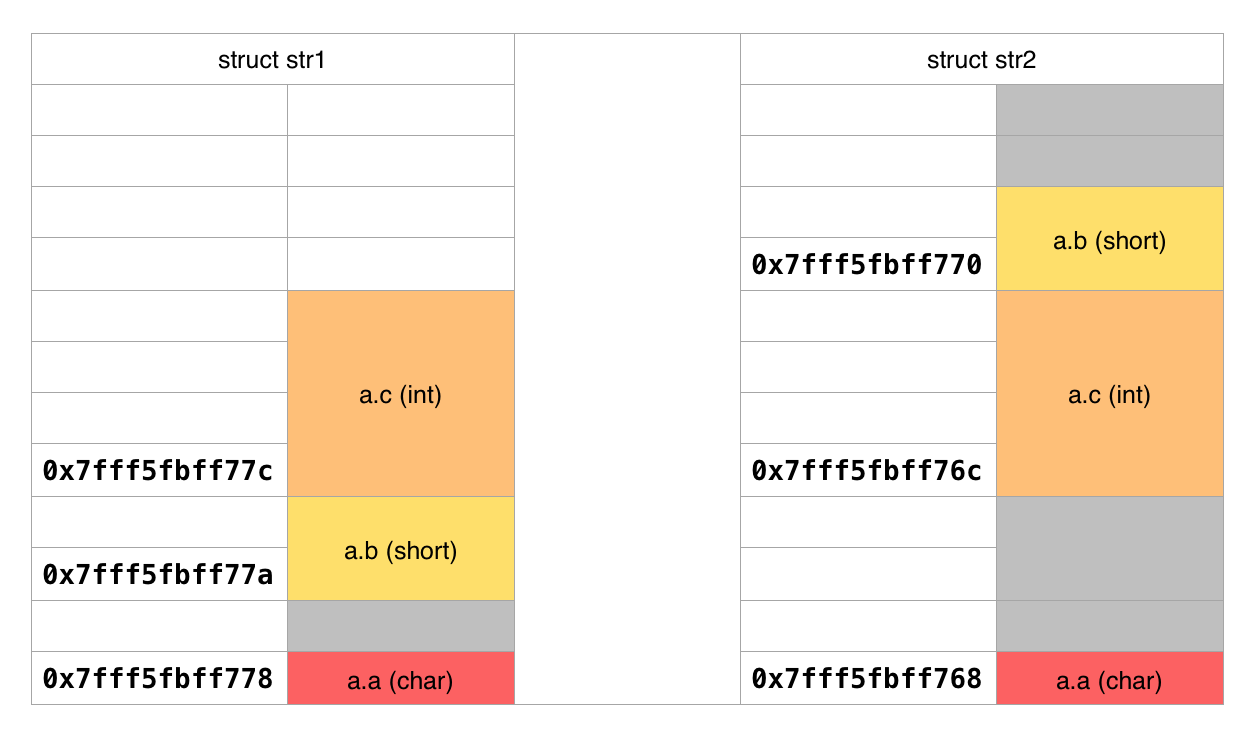Select the address 0x7fff5fbff77a cell

coord(159,574)
